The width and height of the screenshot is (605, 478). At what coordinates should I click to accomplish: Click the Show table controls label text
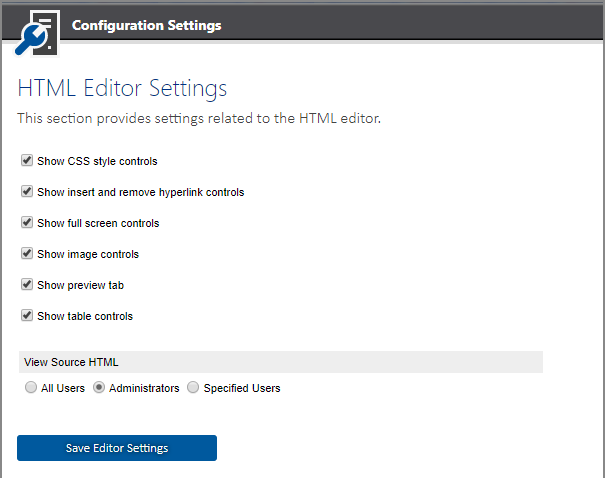point(85,316)
